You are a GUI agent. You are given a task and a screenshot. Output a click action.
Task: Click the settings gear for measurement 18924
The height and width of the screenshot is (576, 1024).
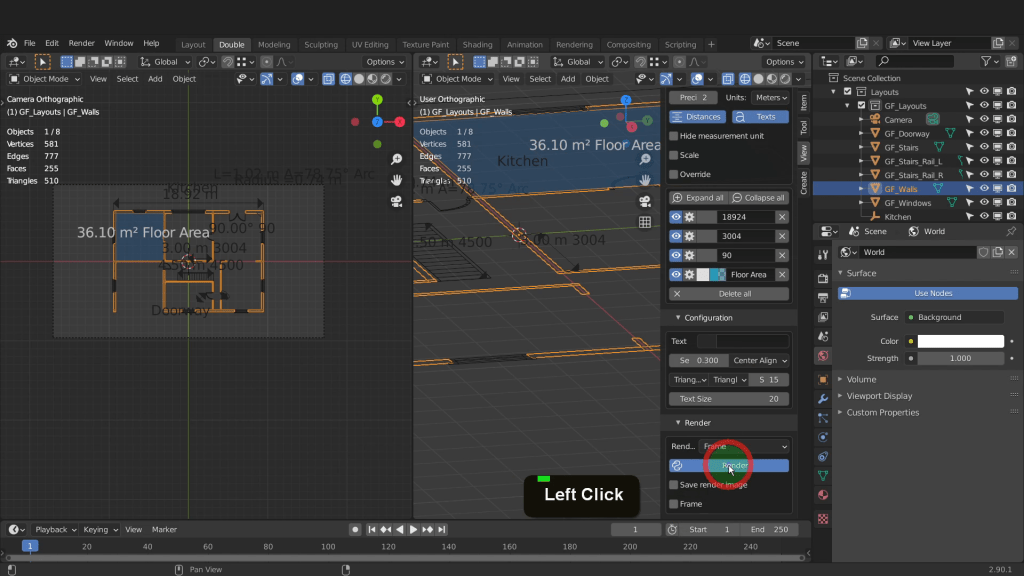(x=689, y=217)
